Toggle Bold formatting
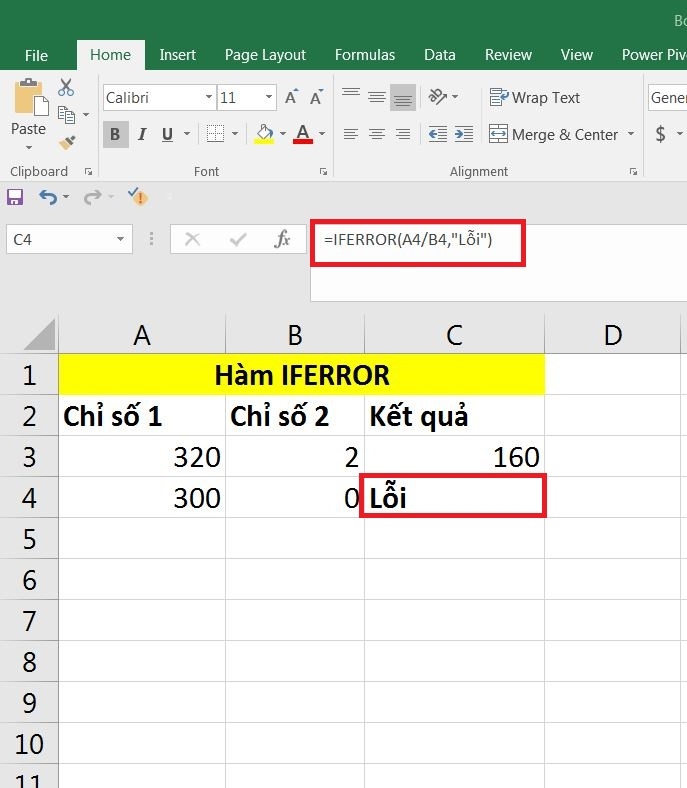 115,134
